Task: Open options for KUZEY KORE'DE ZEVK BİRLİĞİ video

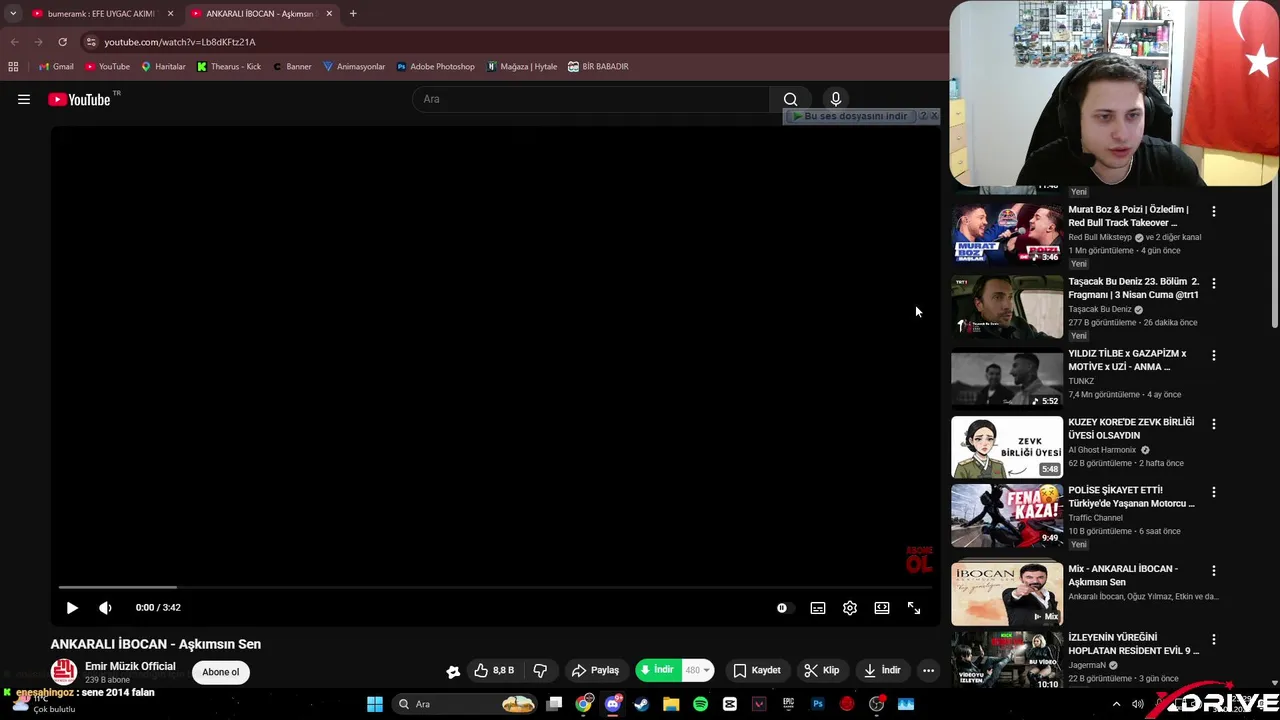Action: 1214,423
